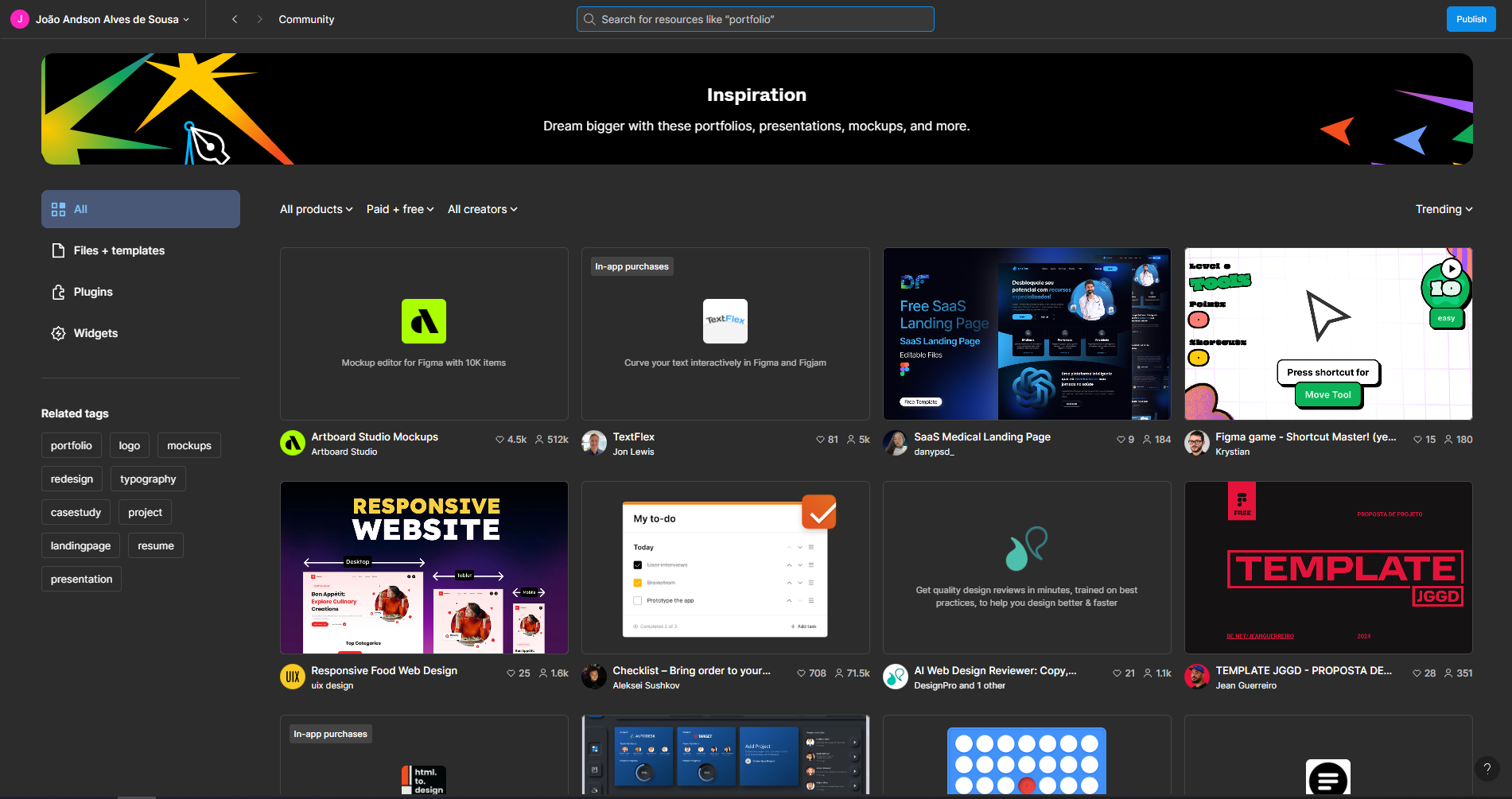
Task: Click the presentation tag
Action: 81,579
